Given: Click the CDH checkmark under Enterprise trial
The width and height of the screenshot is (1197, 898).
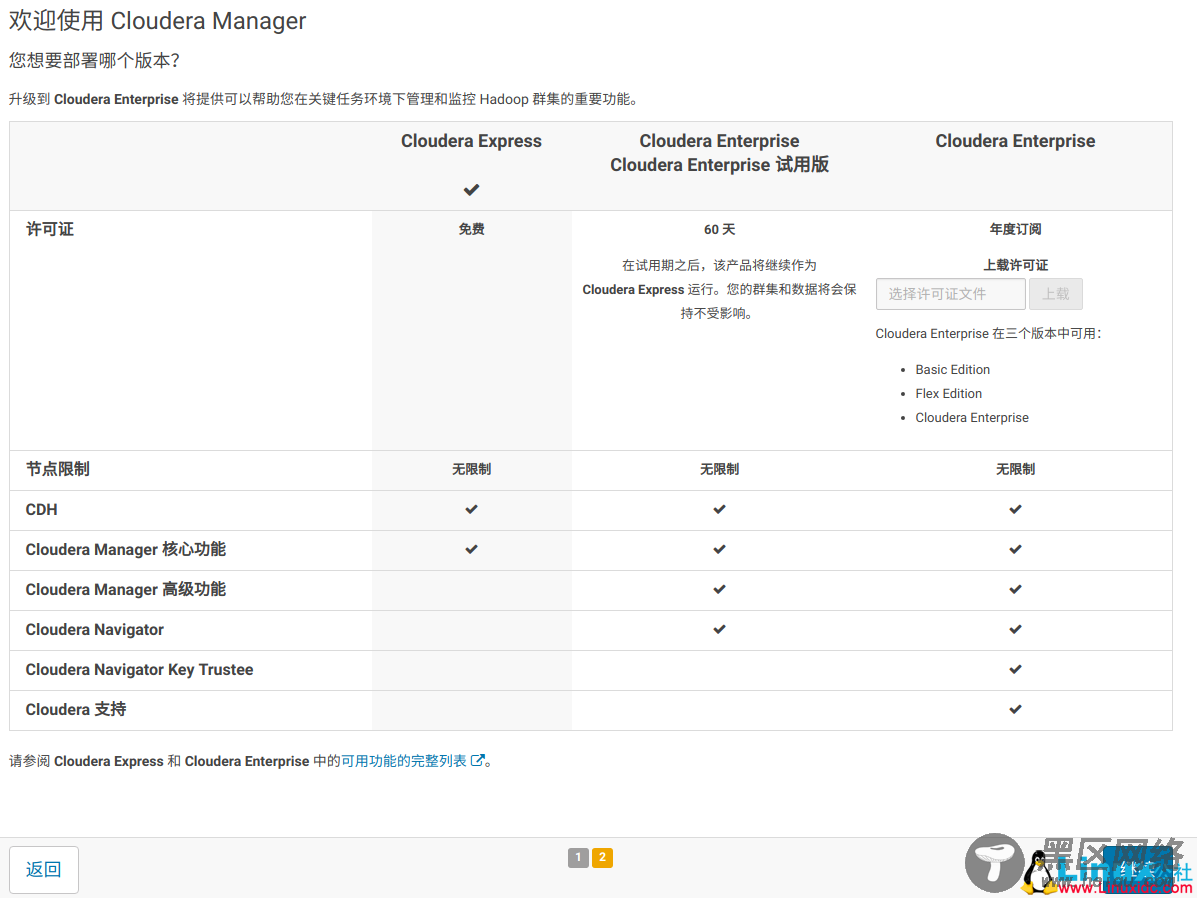Looking at the screenshot, I should [x=719, y=509].
